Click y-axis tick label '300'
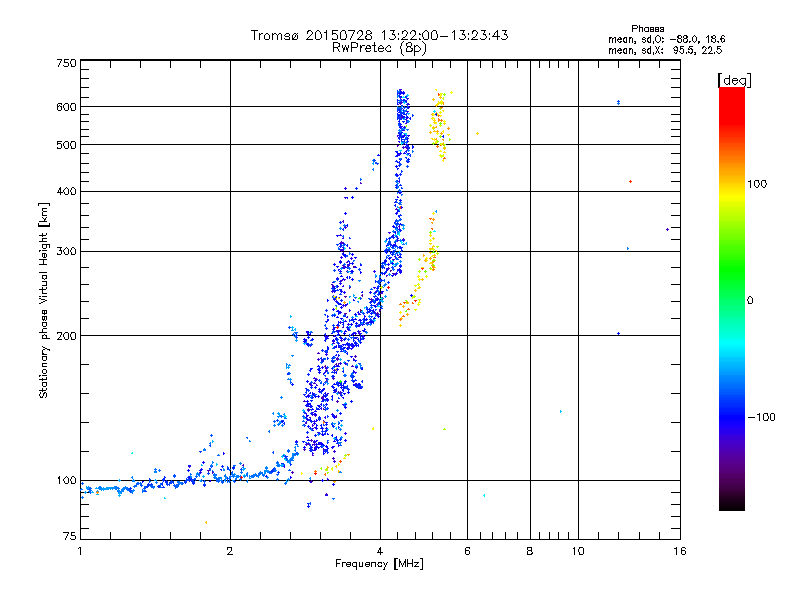800x600 pixels. pyautogui.click(x=66, y=251)
